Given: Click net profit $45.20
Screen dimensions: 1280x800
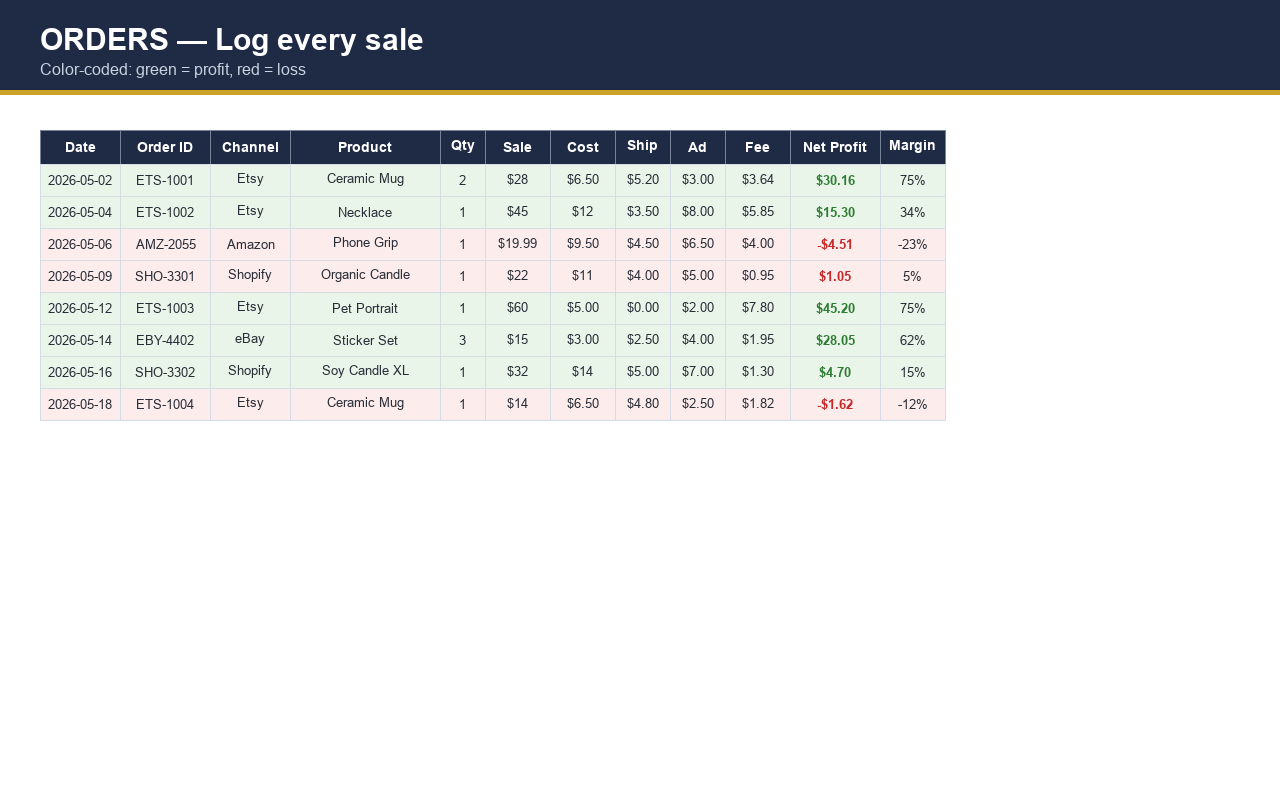Looking at the screenshot, I should (835, 309).
